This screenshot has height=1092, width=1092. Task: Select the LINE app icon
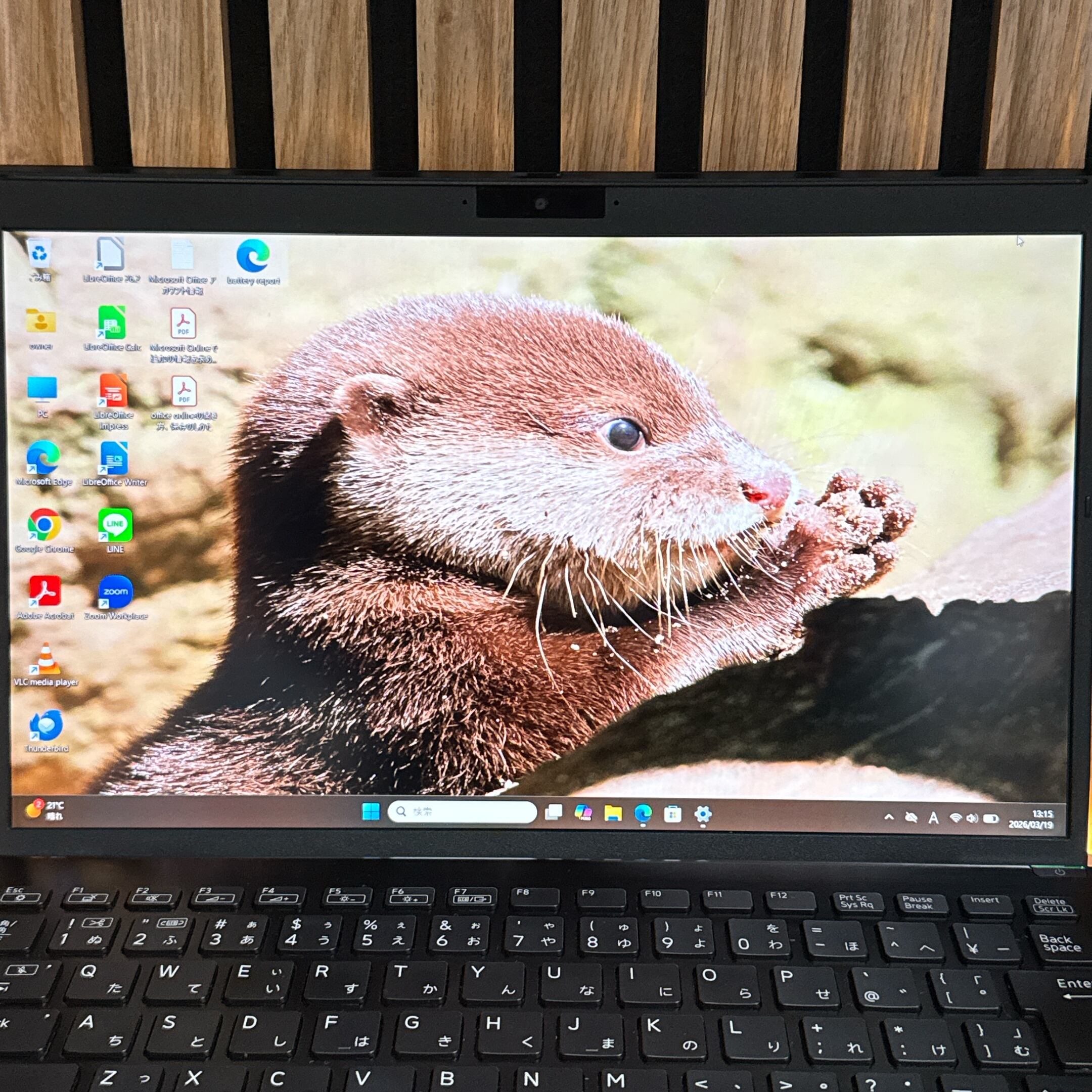coord(115,525)
